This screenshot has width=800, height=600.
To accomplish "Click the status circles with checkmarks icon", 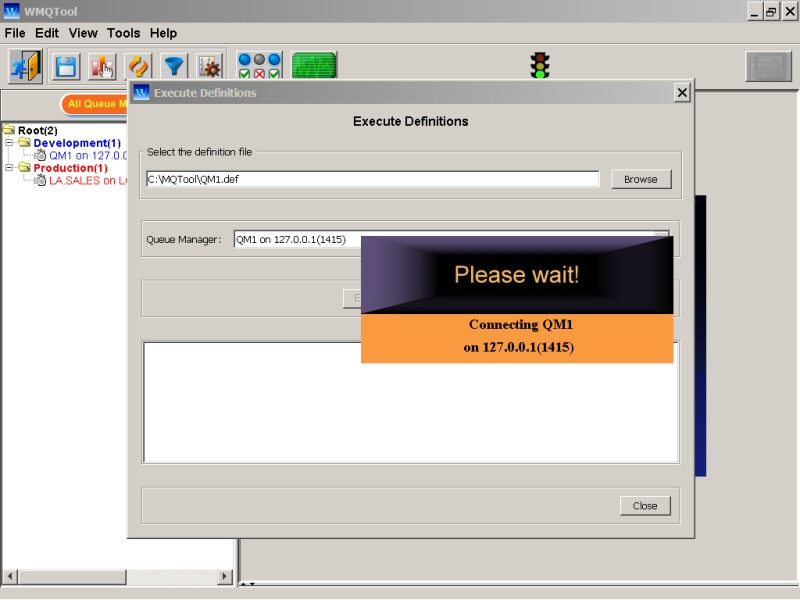I will coord(259,66).
